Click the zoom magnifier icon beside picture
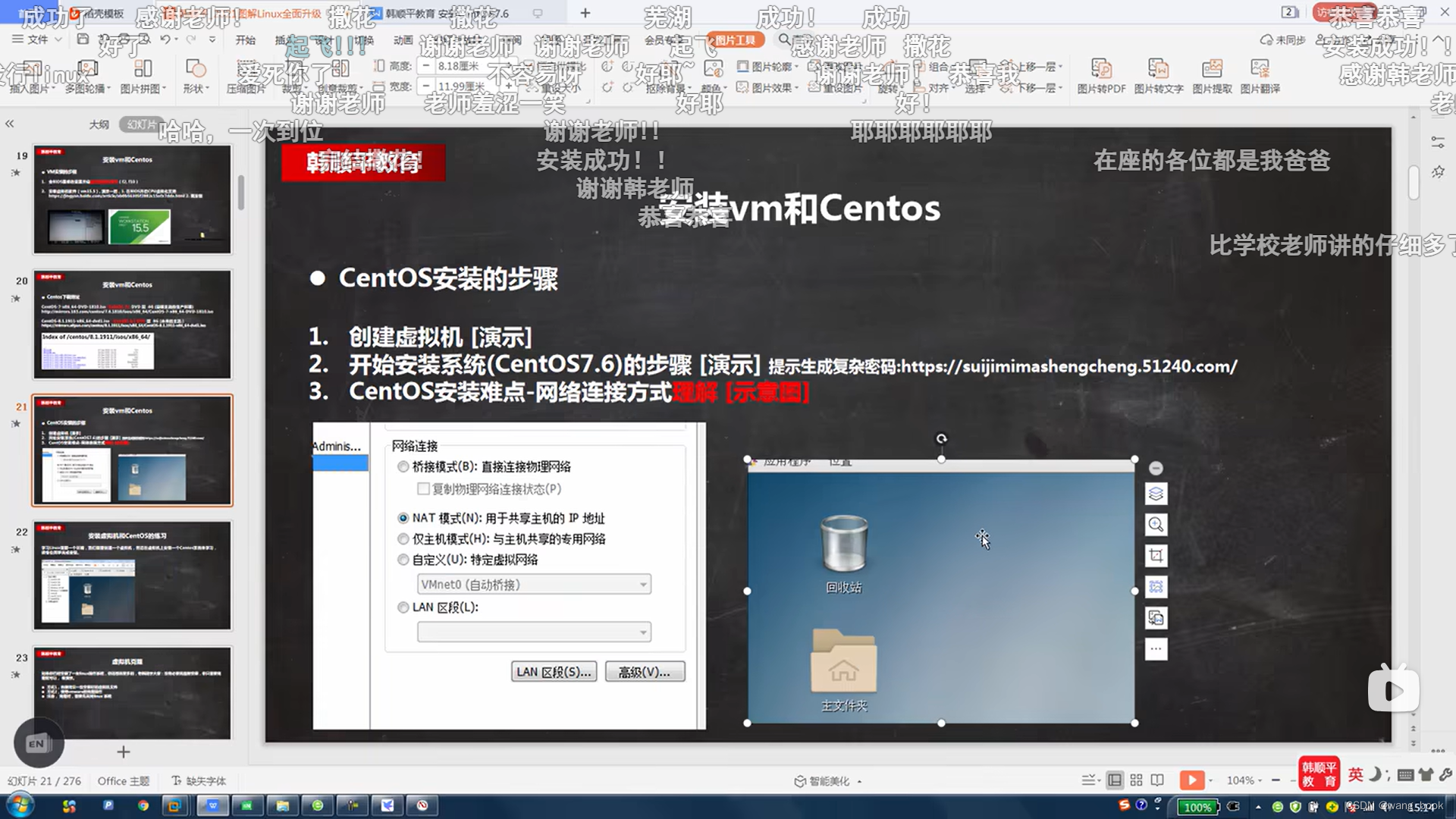 1156,525
